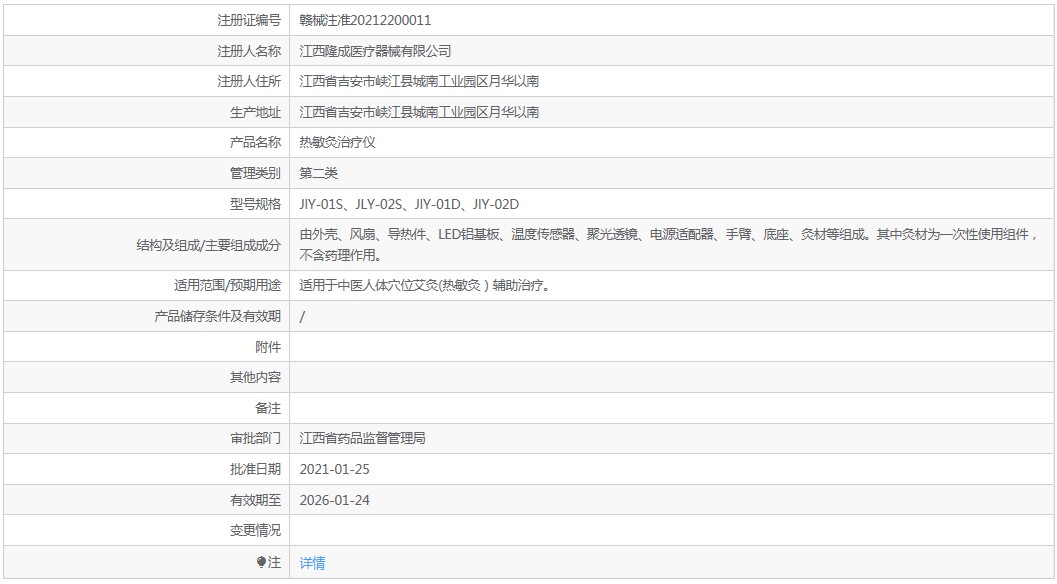1057x584 pixels.
Task: Click the 生产地址 address value
Action: 419,112
